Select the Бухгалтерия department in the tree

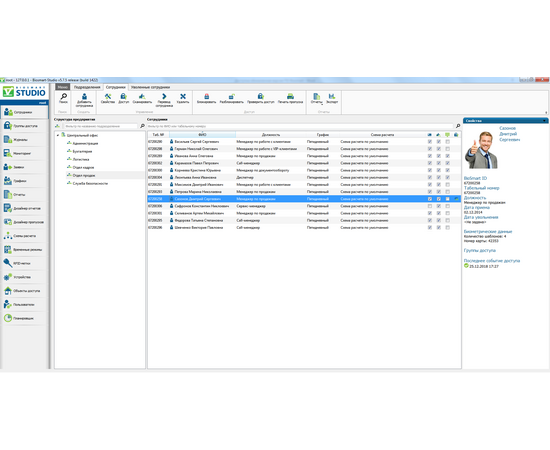[x=82, y=152]
